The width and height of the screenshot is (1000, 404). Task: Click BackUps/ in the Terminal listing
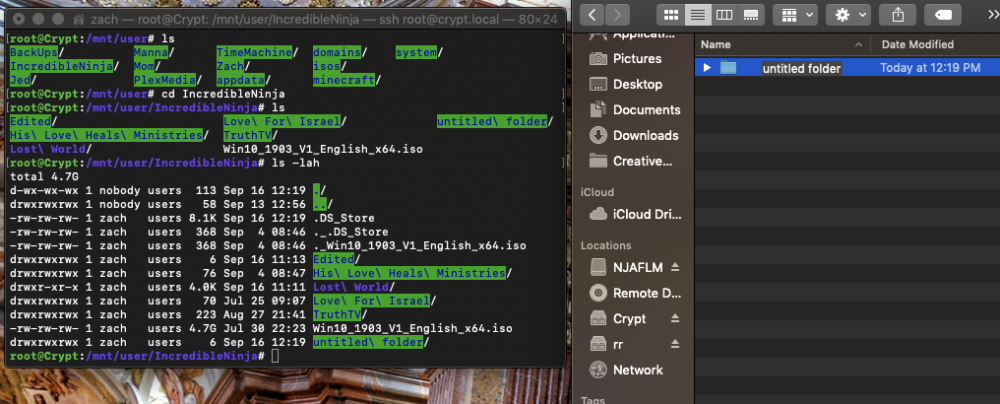pyautogui.click(x=37, y=52)
